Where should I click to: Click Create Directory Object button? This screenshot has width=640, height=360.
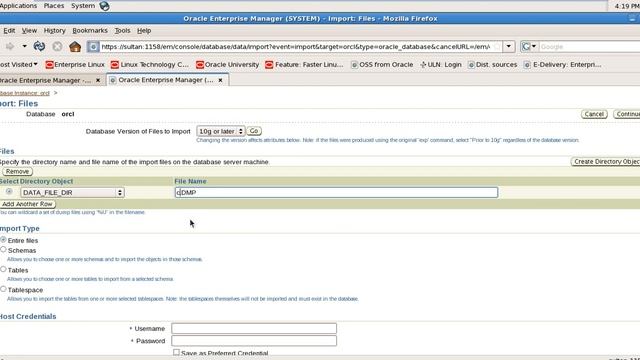click(x=606, y=162)
